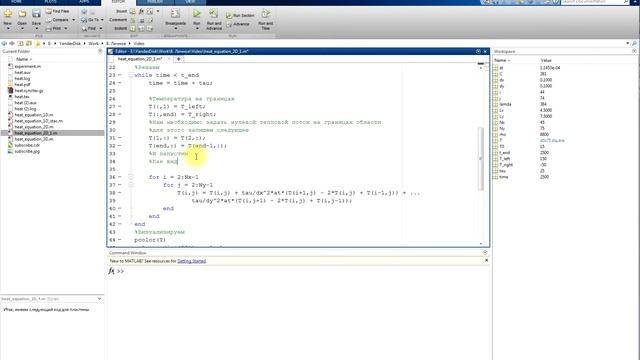Click the Video breadcrumb in address bar

pyautogui.click(x=139, y=43)
